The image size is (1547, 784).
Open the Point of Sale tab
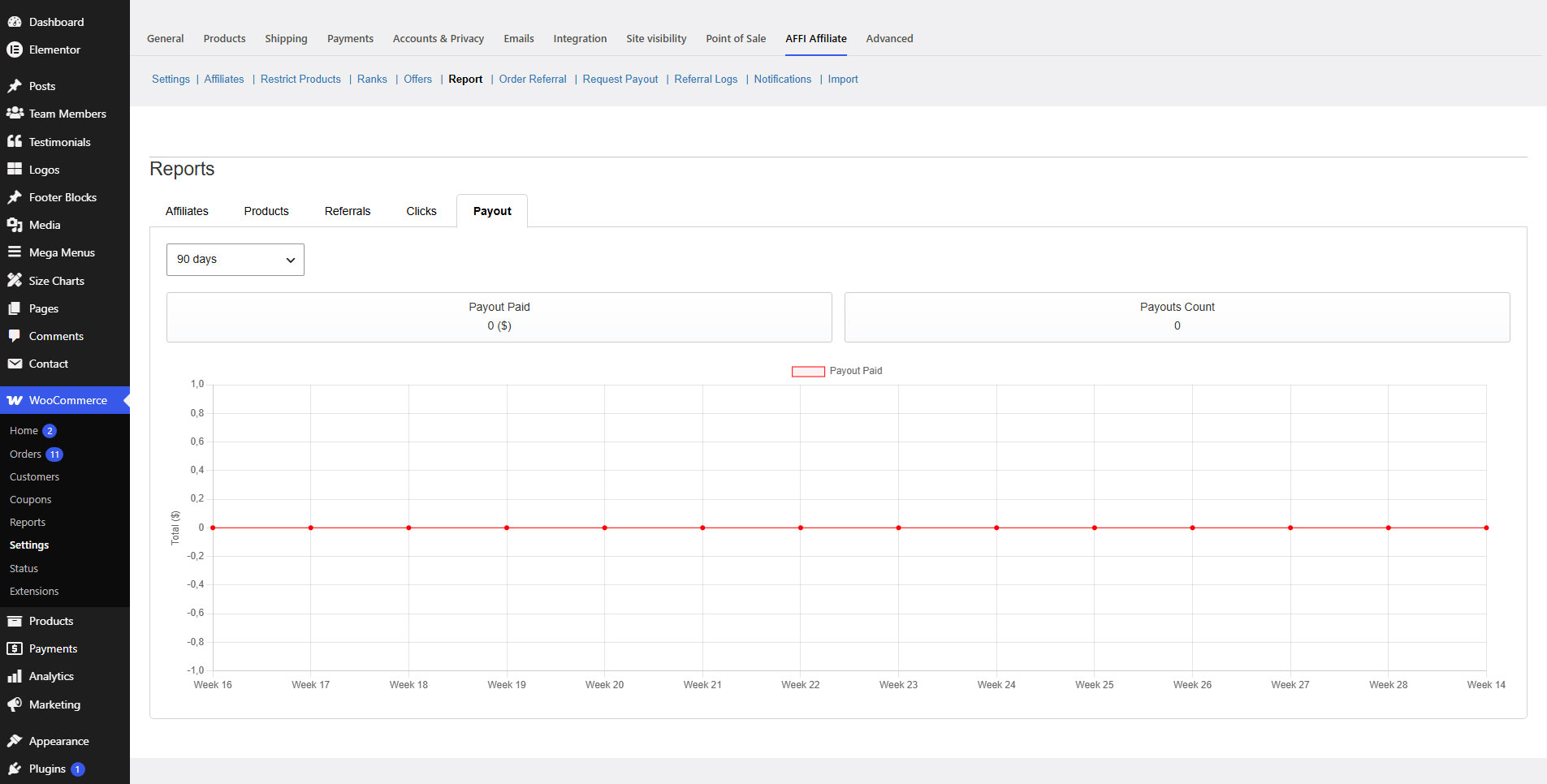pos(736,38)
